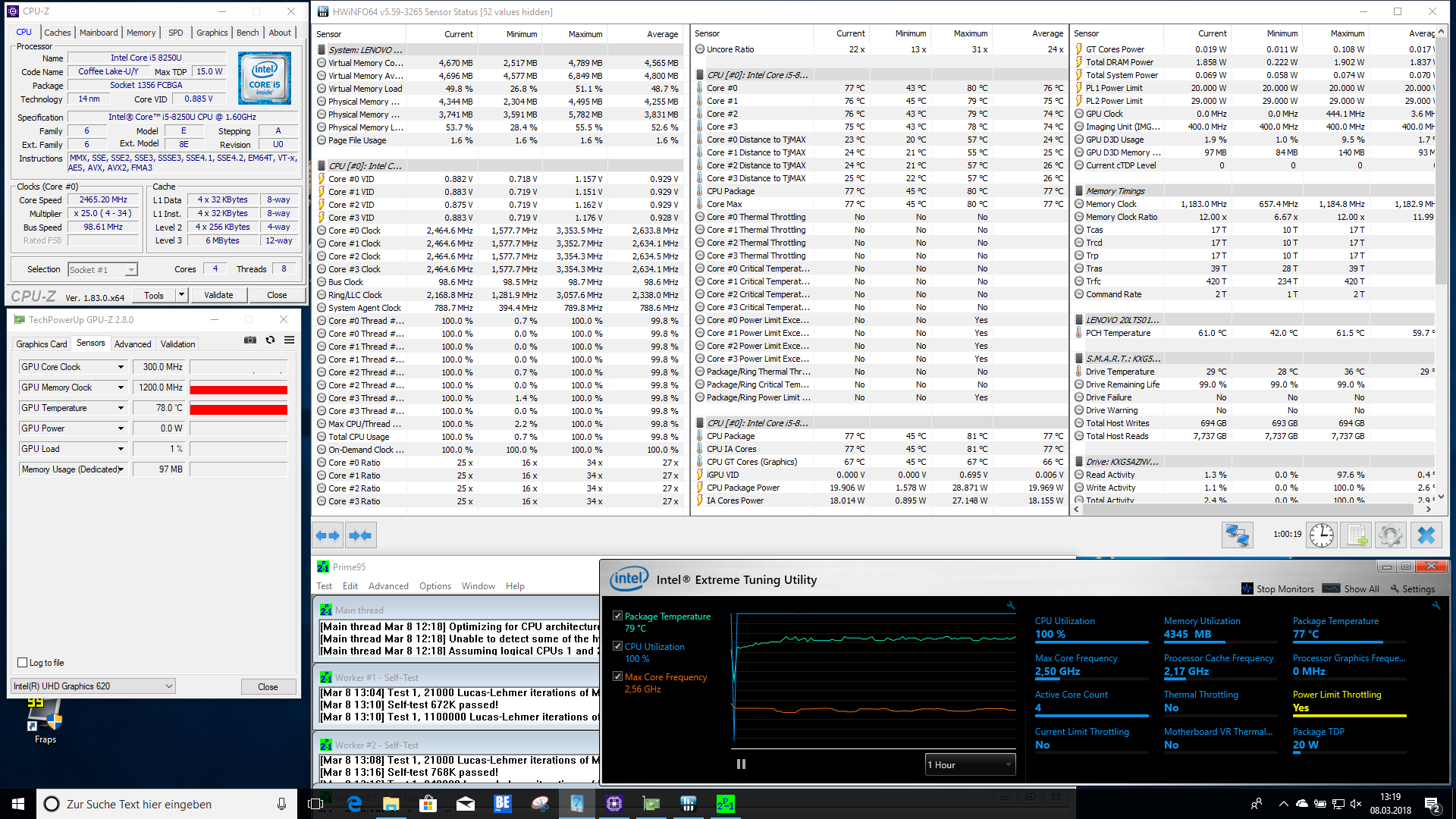The height and width of the screenshot is (819, 1456).
Task: Enable Log to file checkbox
Action: pos(23,662)
